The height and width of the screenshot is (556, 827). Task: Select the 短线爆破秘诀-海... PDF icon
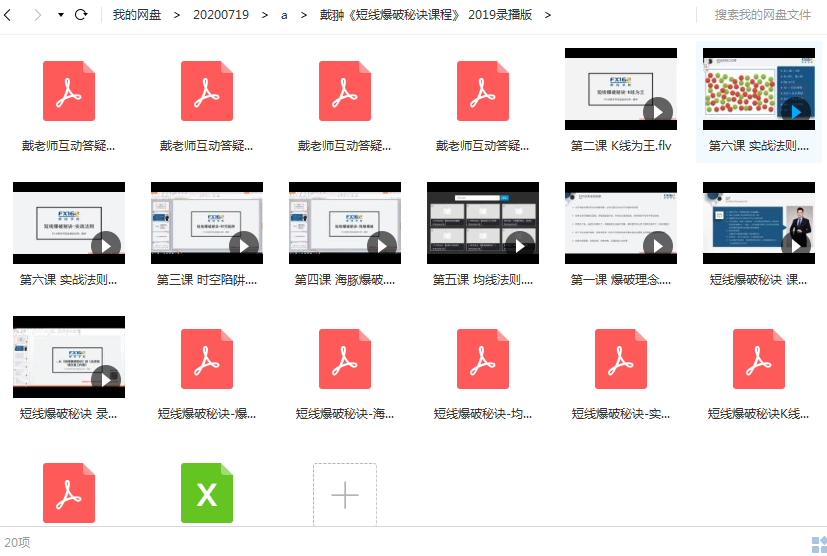pyautogui.click(x=345, y=359)
